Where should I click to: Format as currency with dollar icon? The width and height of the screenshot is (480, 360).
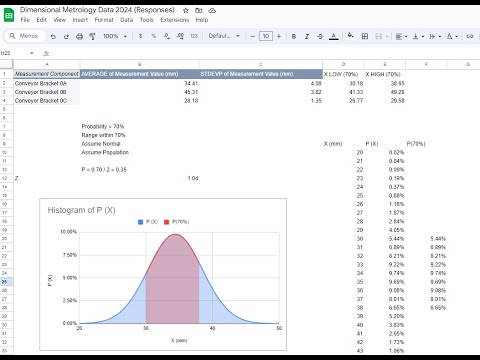point(141,36)
